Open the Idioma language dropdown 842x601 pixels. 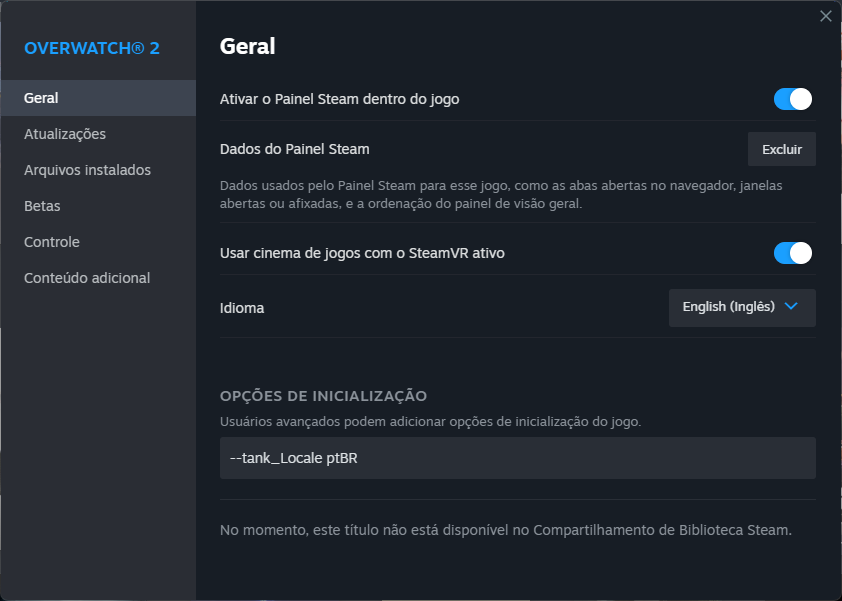pyautogui.click(x=741, y=308)
